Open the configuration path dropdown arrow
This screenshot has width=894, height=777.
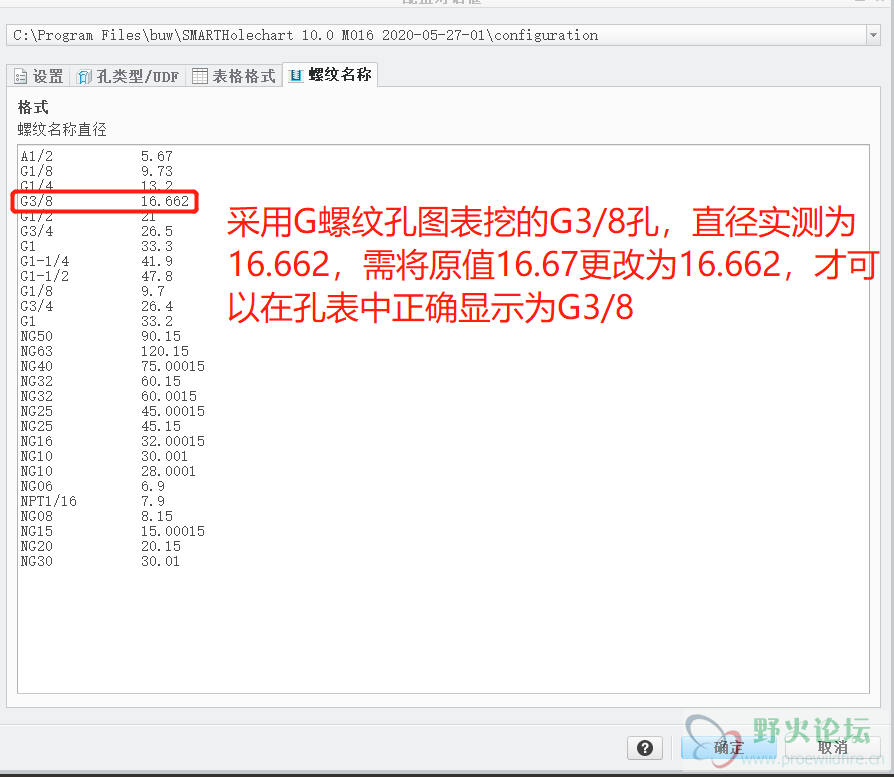pos(873,35)
